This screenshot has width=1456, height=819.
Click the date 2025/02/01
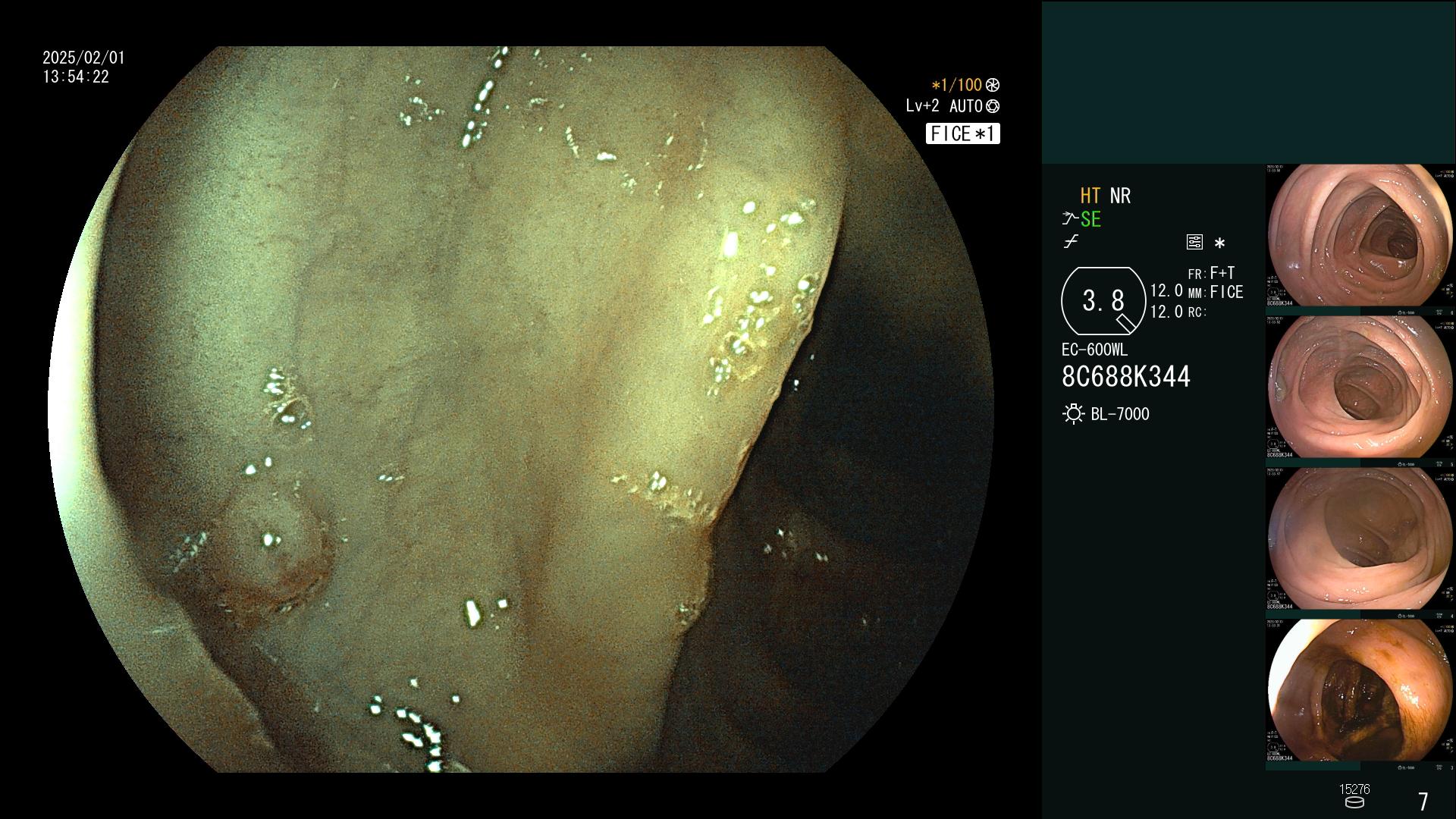point(83,58)
